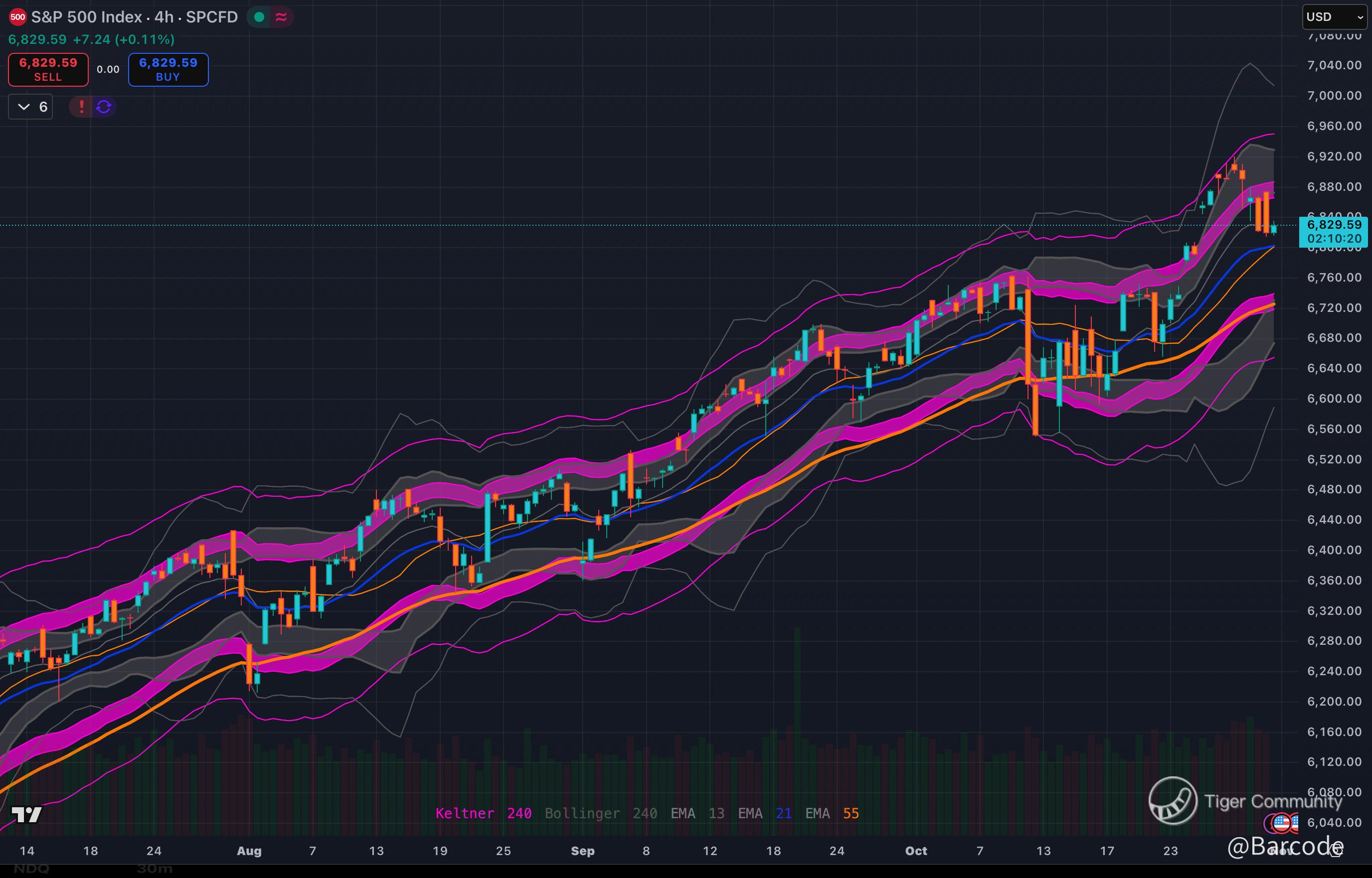The width and height of the screenshot is (1372, 878).
Task: Click the green market status dot
Action: 259,17
